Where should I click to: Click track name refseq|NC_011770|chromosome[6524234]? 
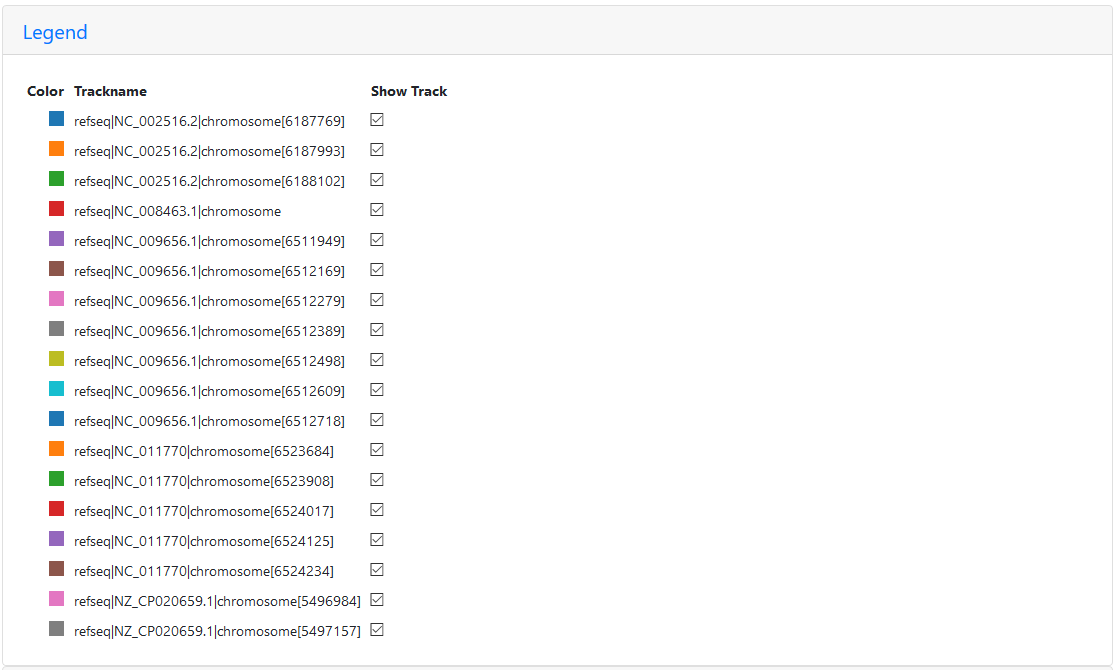204,571
